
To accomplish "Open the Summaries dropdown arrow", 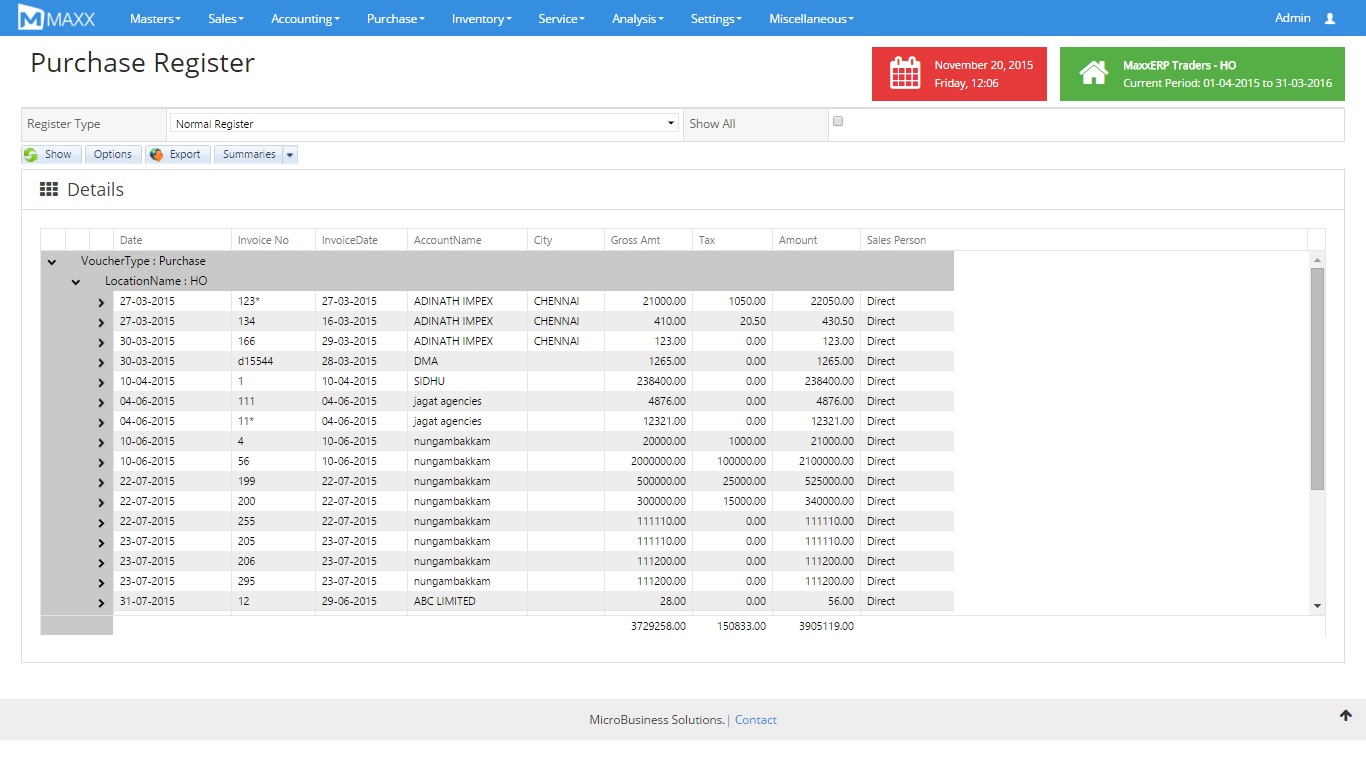I will [x=290, y=155].
